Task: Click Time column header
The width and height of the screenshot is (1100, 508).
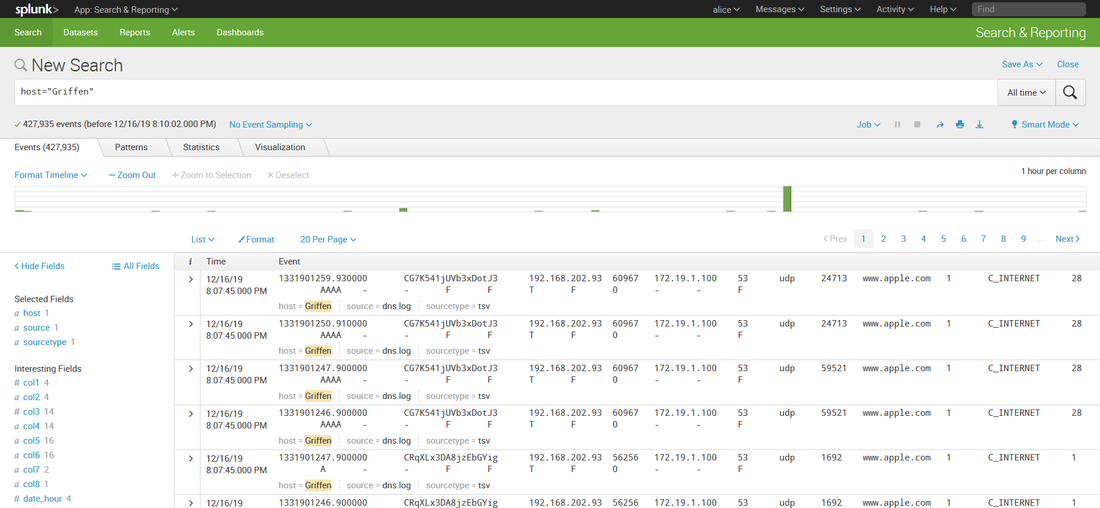Action: [x=216, y=262]
